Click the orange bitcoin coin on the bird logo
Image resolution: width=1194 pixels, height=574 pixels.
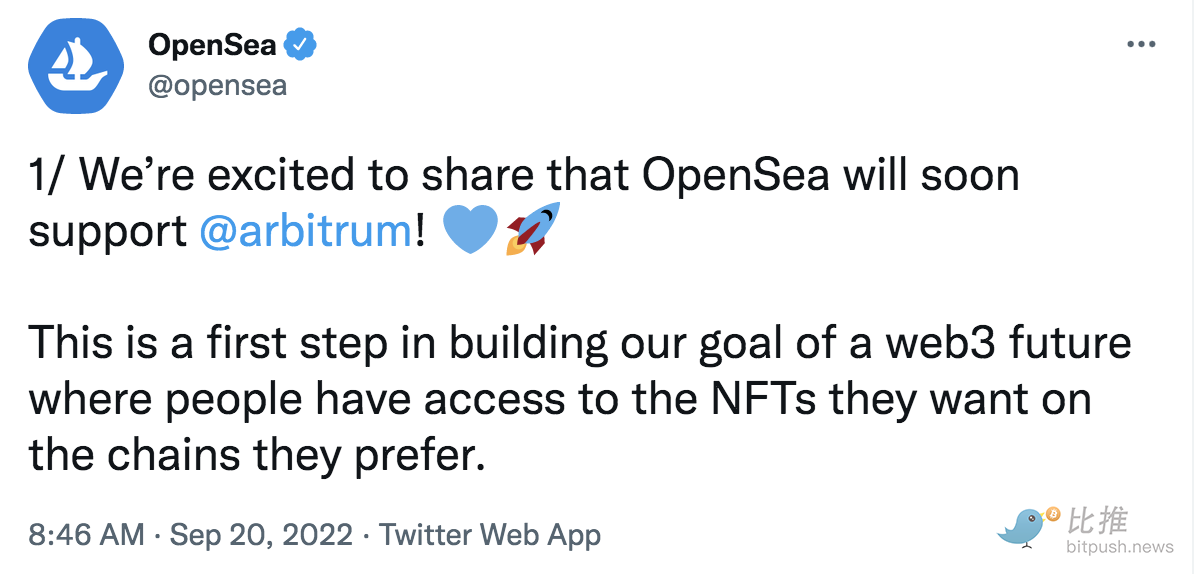point(1052,513)
